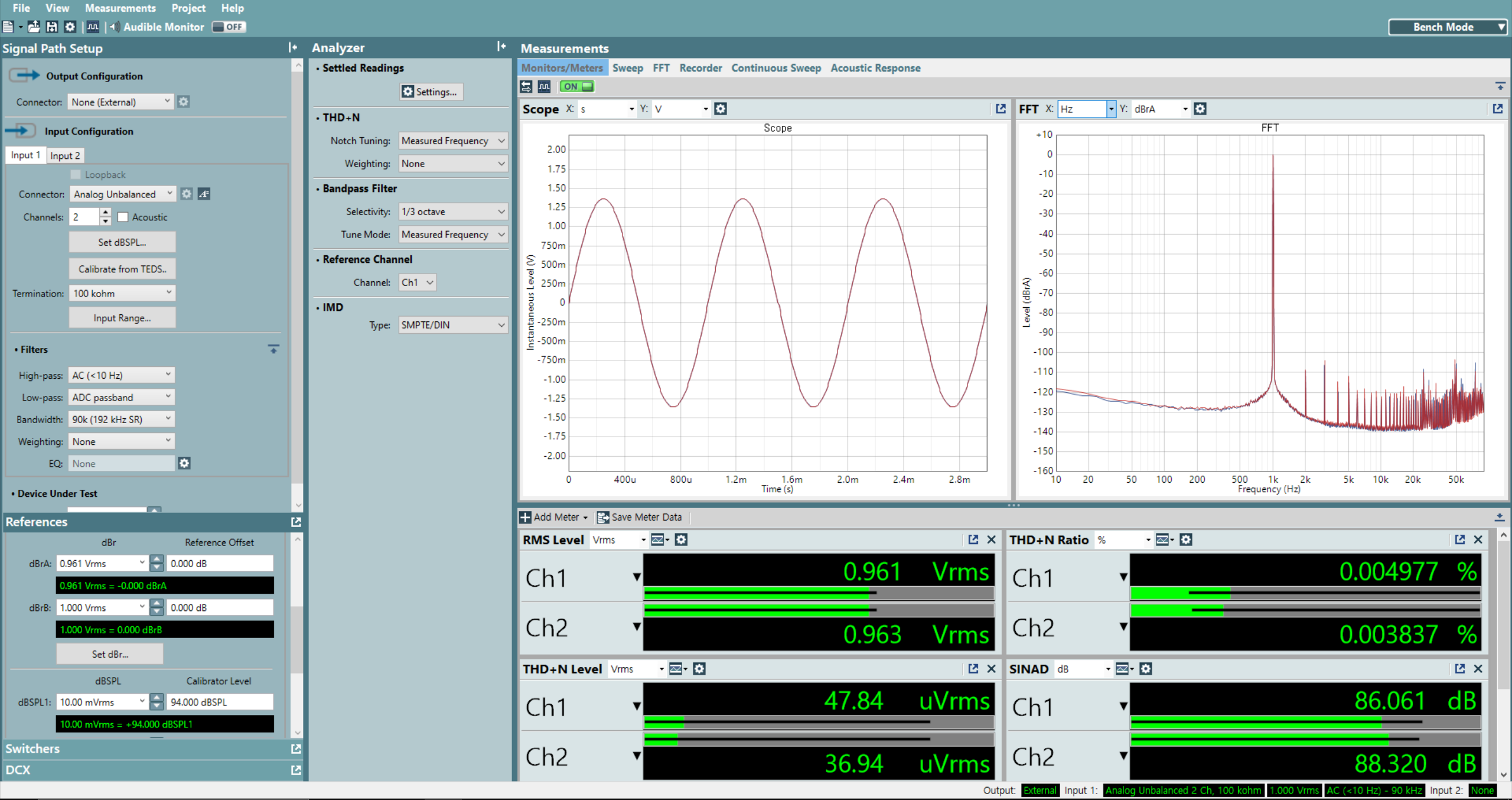Click the Audible Monitor speaker icon
The width and height of the screenshot is (1512, 800).
(x=115, y=27)
